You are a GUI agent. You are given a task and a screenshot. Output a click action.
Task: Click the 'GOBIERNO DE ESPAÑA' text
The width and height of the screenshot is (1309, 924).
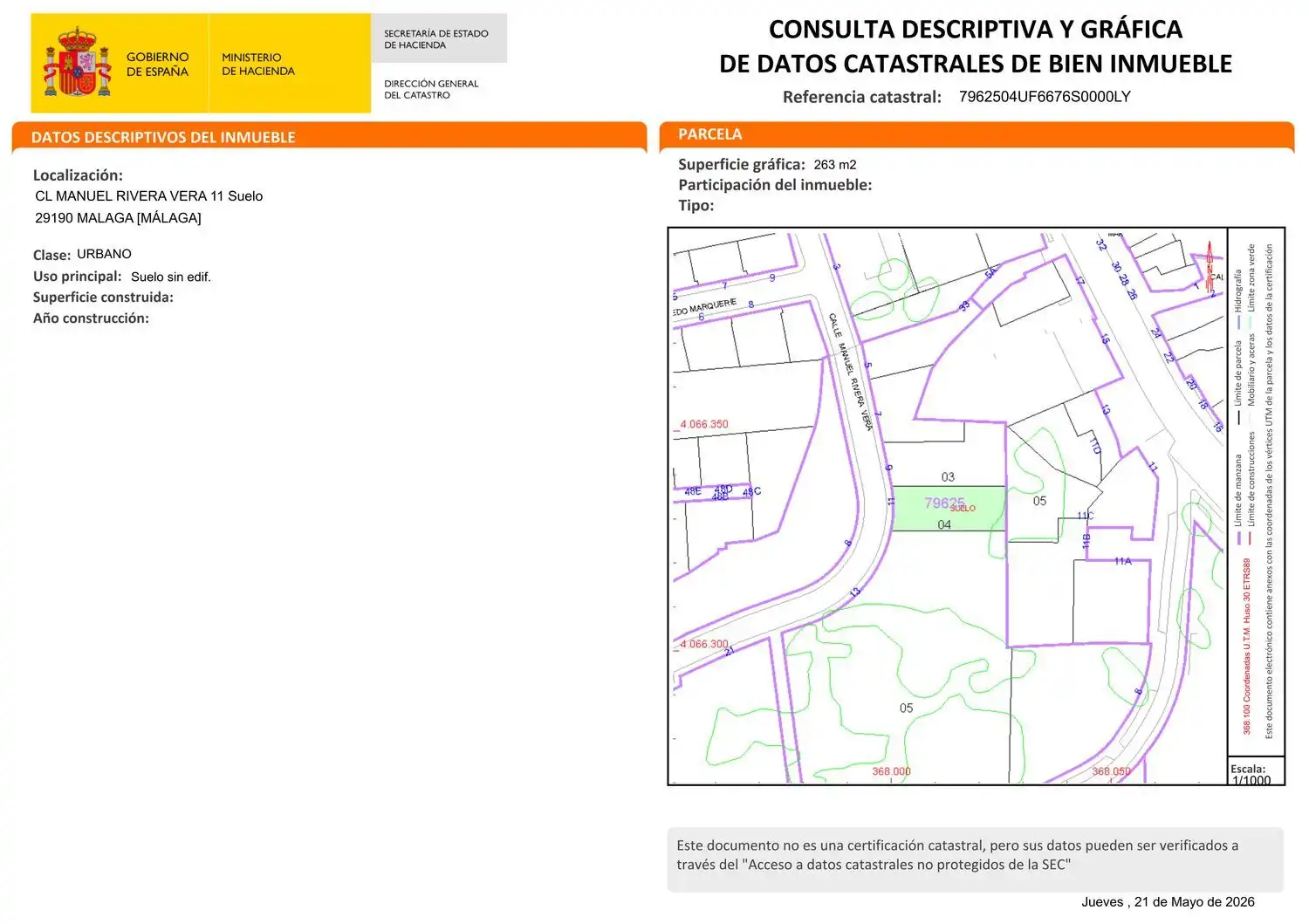157,64
